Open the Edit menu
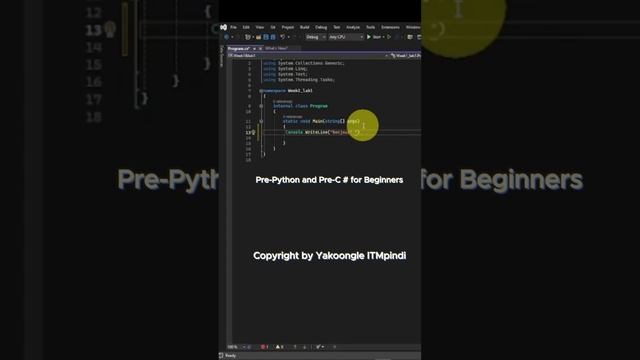The width and height of the screenshot is (640, 360). click(x=246, y=27)
